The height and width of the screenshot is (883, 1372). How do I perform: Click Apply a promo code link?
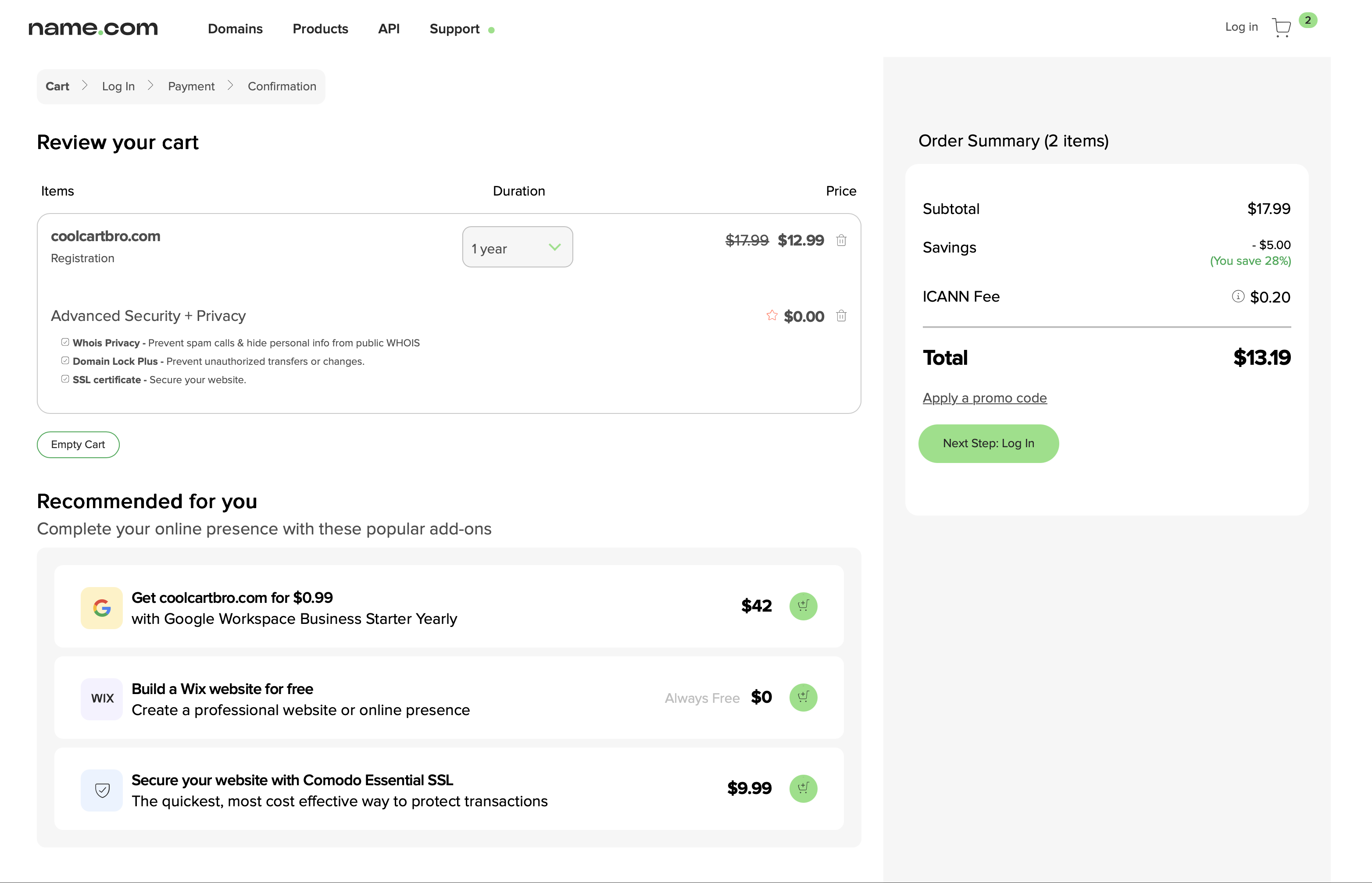(x=984, y=398)
